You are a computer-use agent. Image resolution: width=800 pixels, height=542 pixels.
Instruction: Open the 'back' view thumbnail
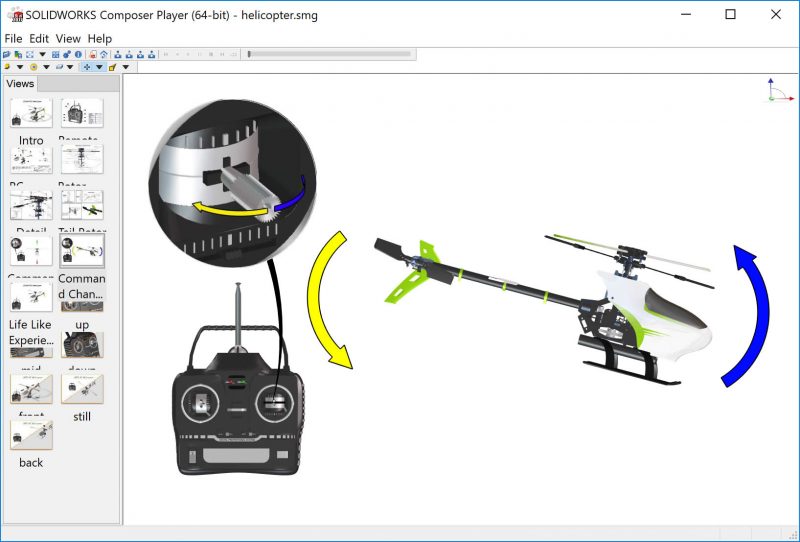pos(31,435)
